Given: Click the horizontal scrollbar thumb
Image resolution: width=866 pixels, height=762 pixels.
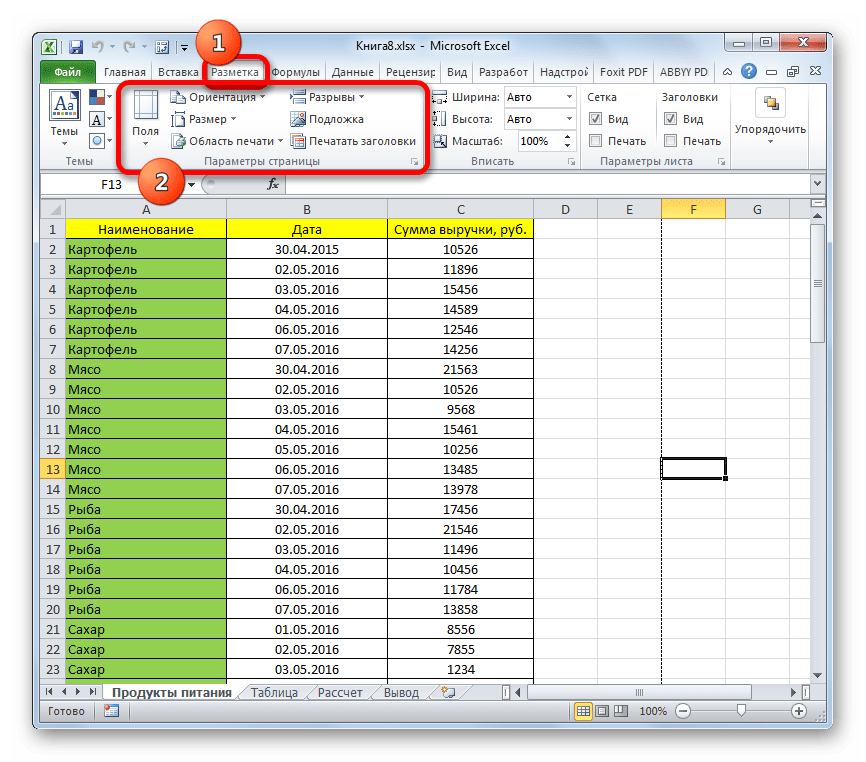Looking at the screenshot, I should pos(639,692).
